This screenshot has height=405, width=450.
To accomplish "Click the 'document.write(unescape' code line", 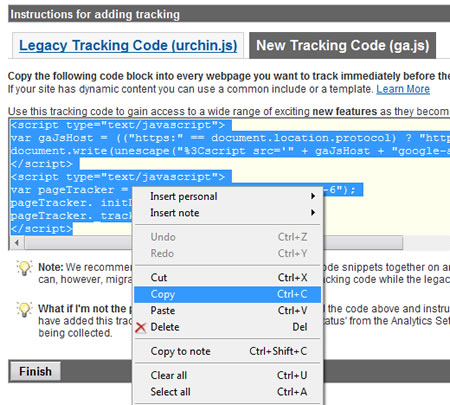I will click(230, 151).
